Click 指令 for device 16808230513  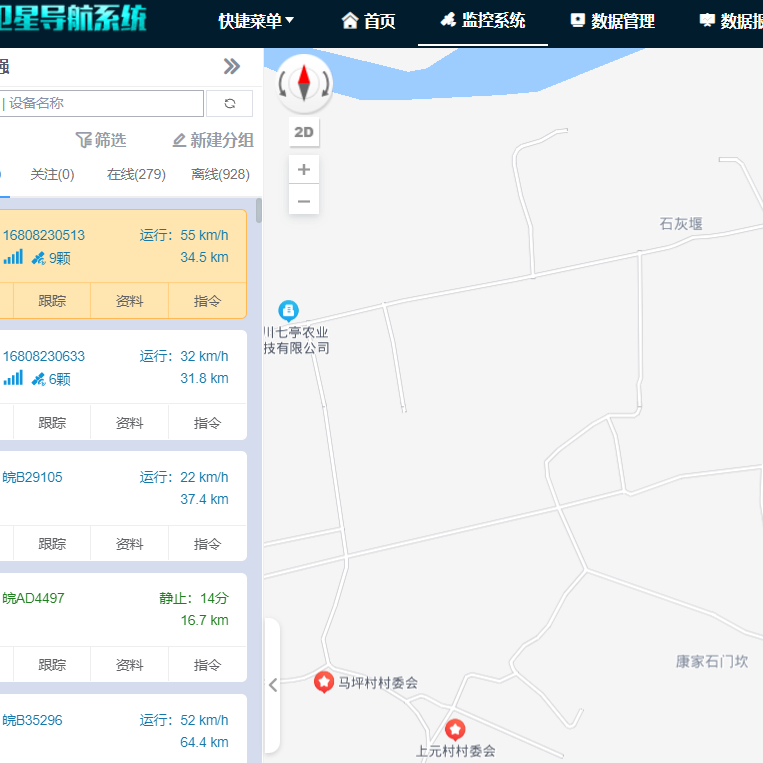207,301
